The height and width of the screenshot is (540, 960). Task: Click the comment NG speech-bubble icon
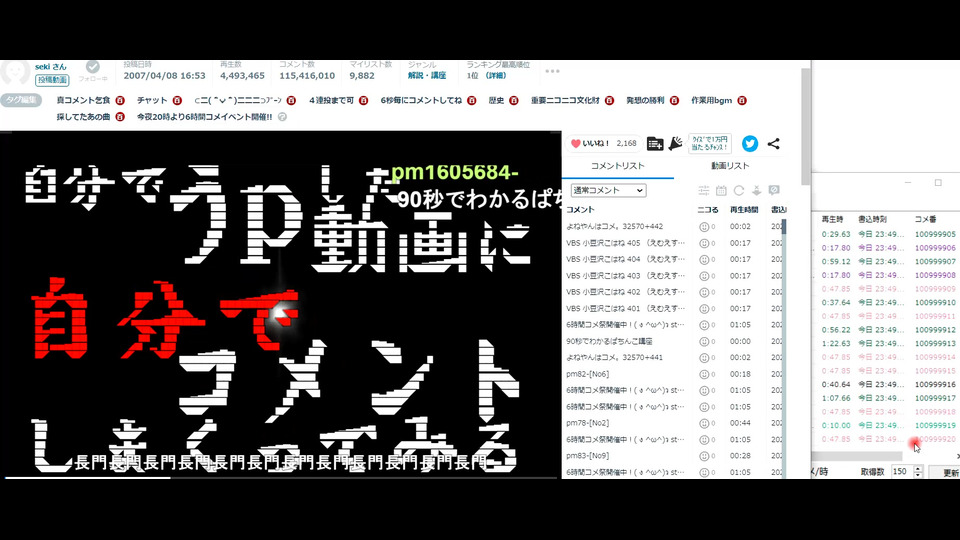coord(774,190)
